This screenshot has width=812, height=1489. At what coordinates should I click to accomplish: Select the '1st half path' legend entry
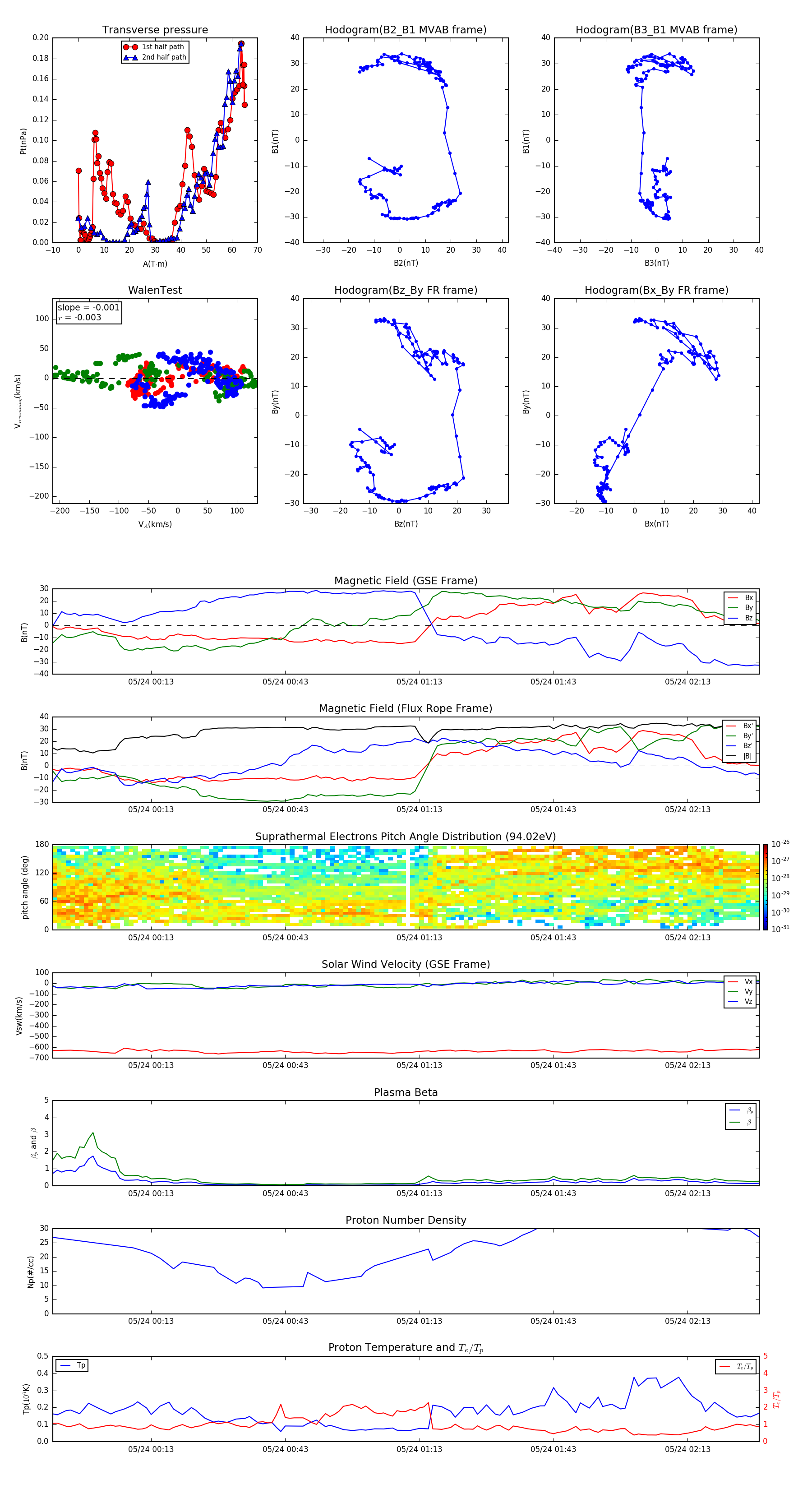pyautogui.click(x=154, y=47)
